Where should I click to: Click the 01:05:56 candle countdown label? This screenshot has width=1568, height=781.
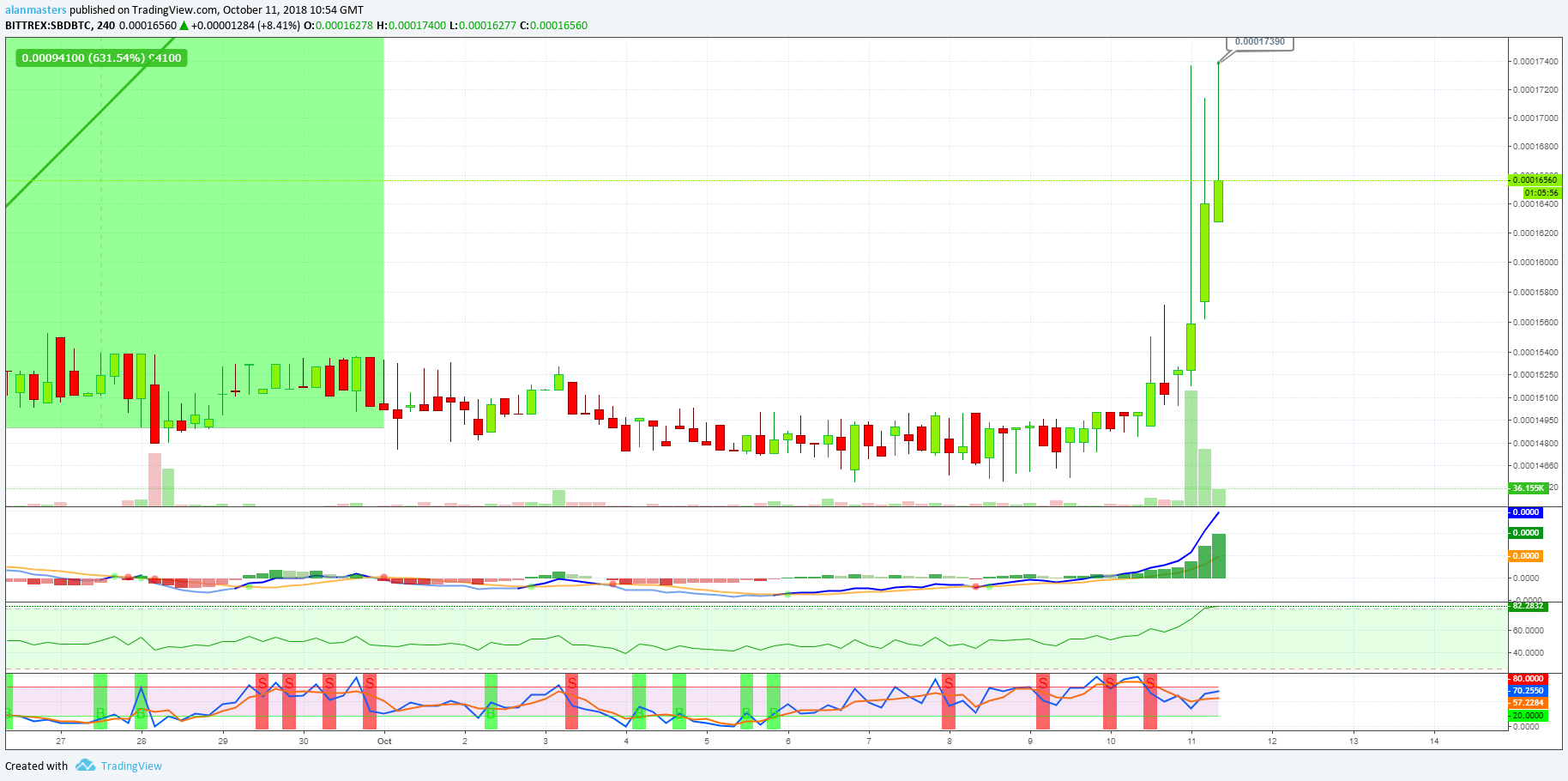coord(1541,193)
